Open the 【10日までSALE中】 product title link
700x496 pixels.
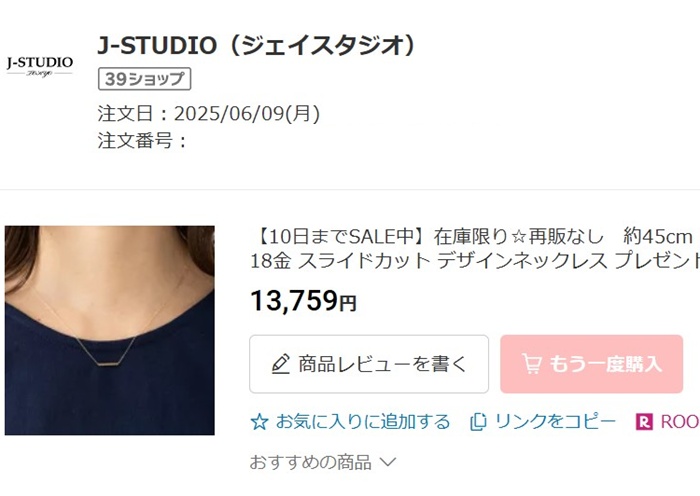475,237
